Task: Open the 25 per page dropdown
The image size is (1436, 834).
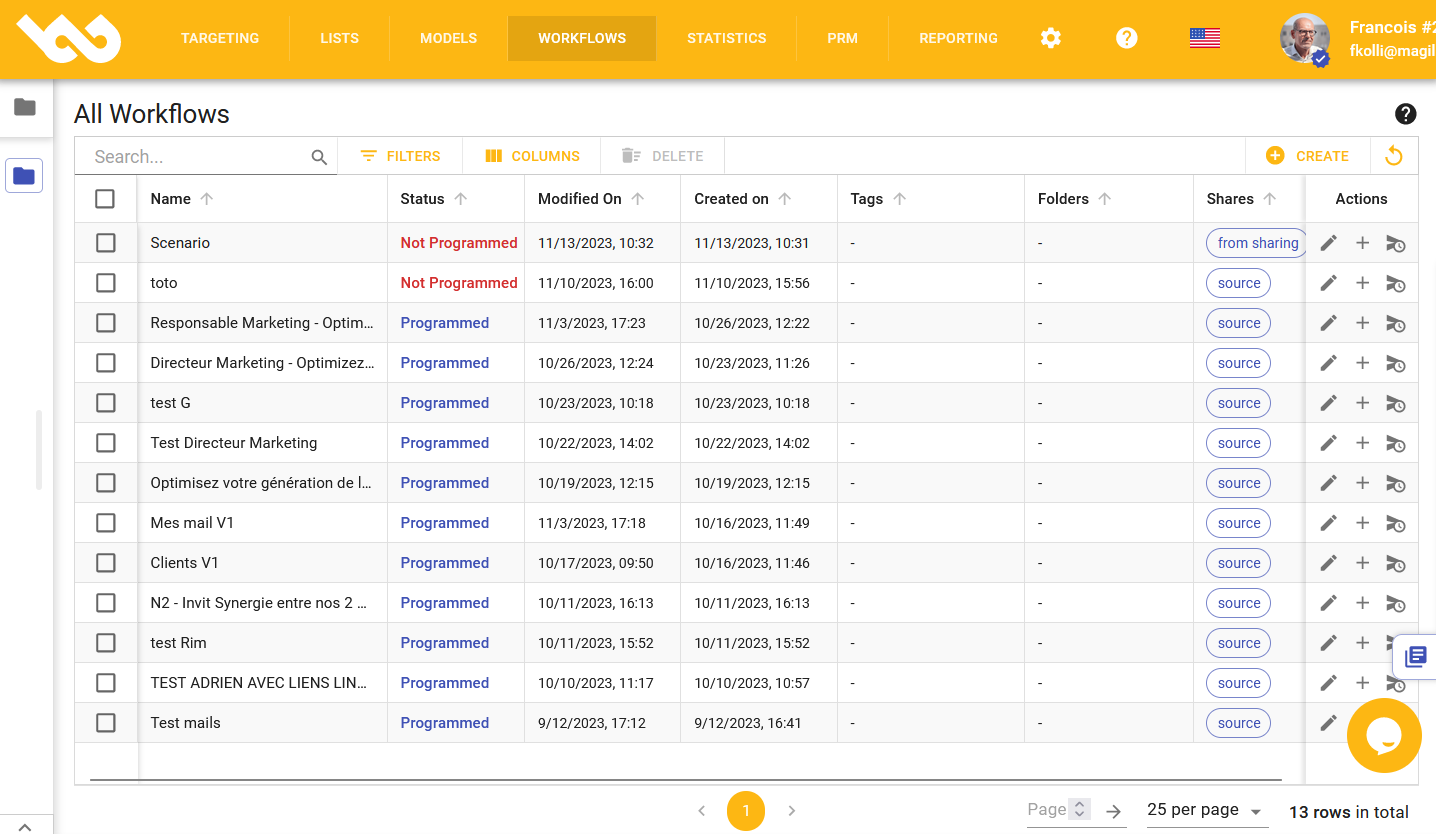Action: (x=1205, y=810)
